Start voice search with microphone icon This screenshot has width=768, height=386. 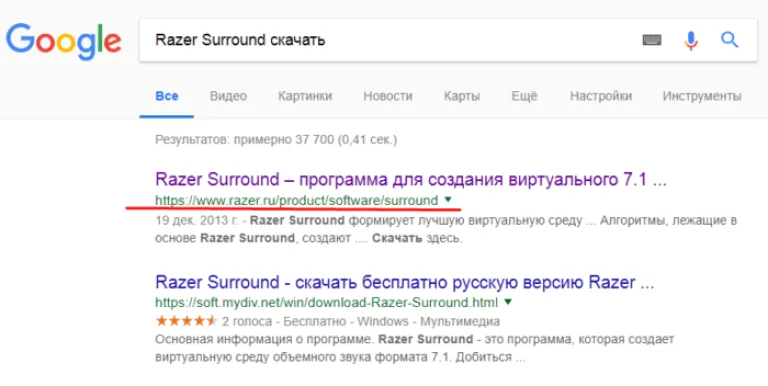point(691,40)
